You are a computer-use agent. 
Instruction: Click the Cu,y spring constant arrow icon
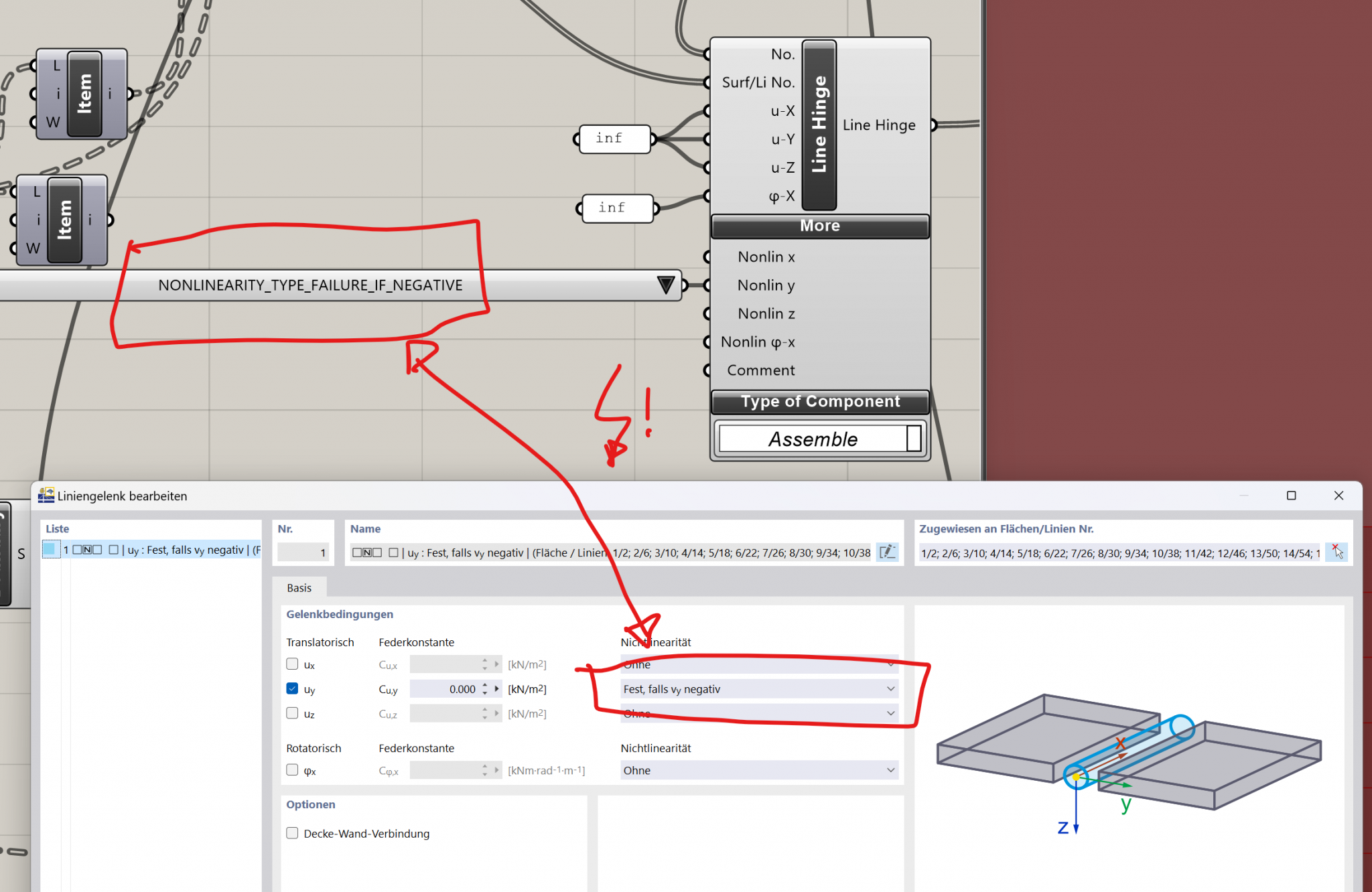point(497,688)
